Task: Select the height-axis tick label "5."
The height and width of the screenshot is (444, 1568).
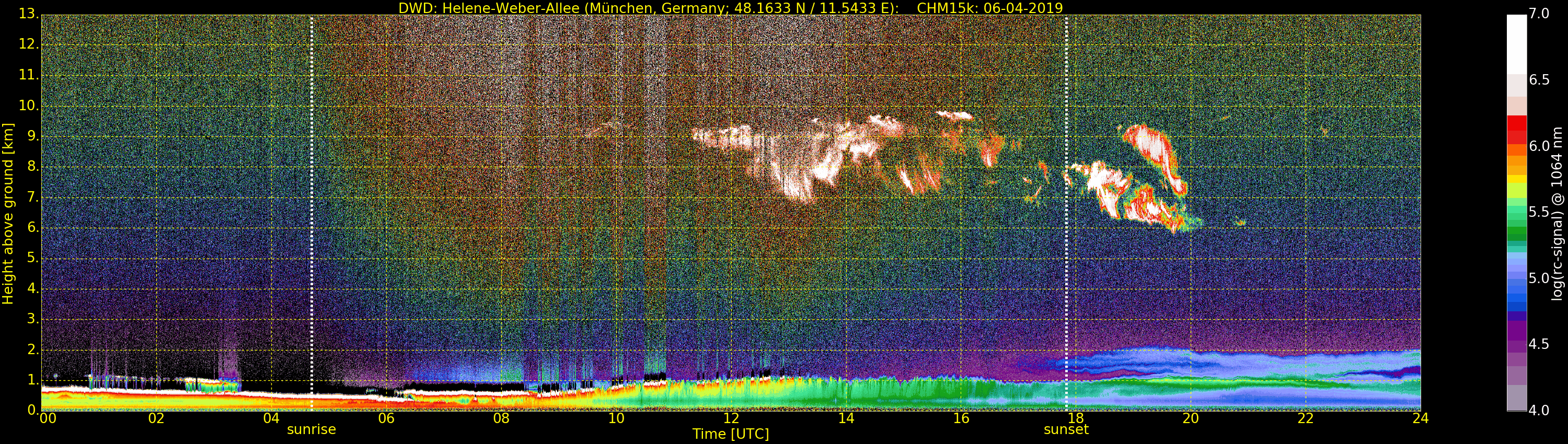Action: [32, 258]
